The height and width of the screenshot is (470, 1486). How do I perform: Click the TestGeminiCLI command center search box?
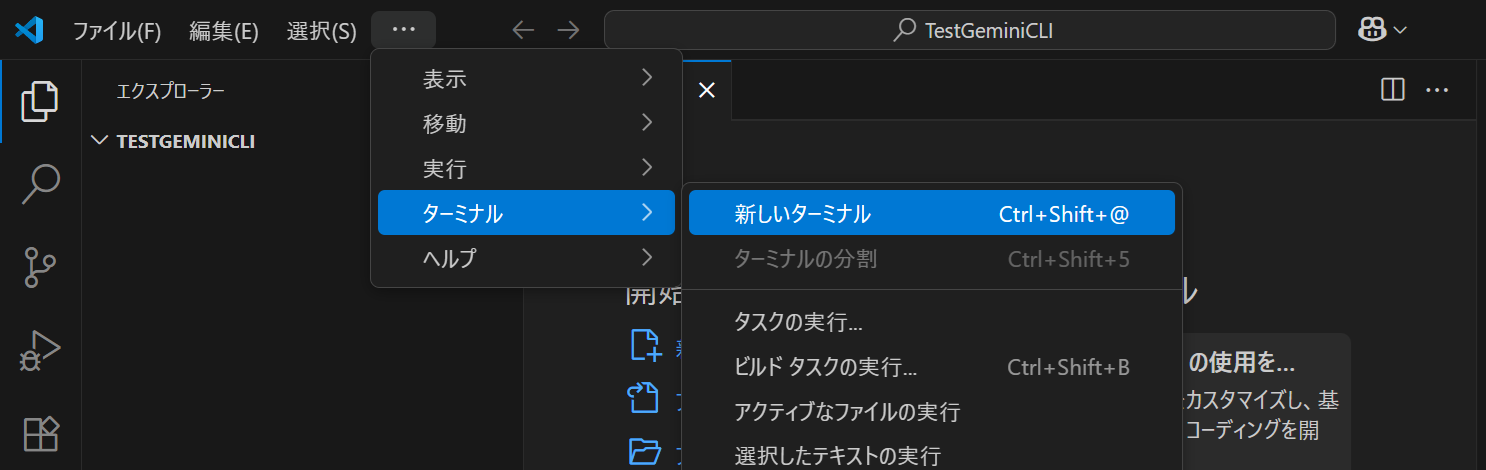point(969,30)
